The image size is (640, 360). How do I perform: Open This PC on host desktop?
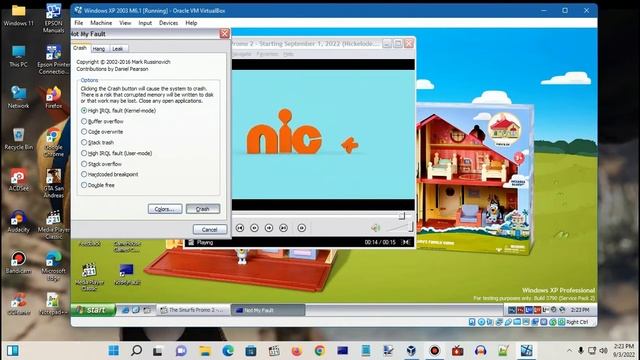(x=18, y=56)
